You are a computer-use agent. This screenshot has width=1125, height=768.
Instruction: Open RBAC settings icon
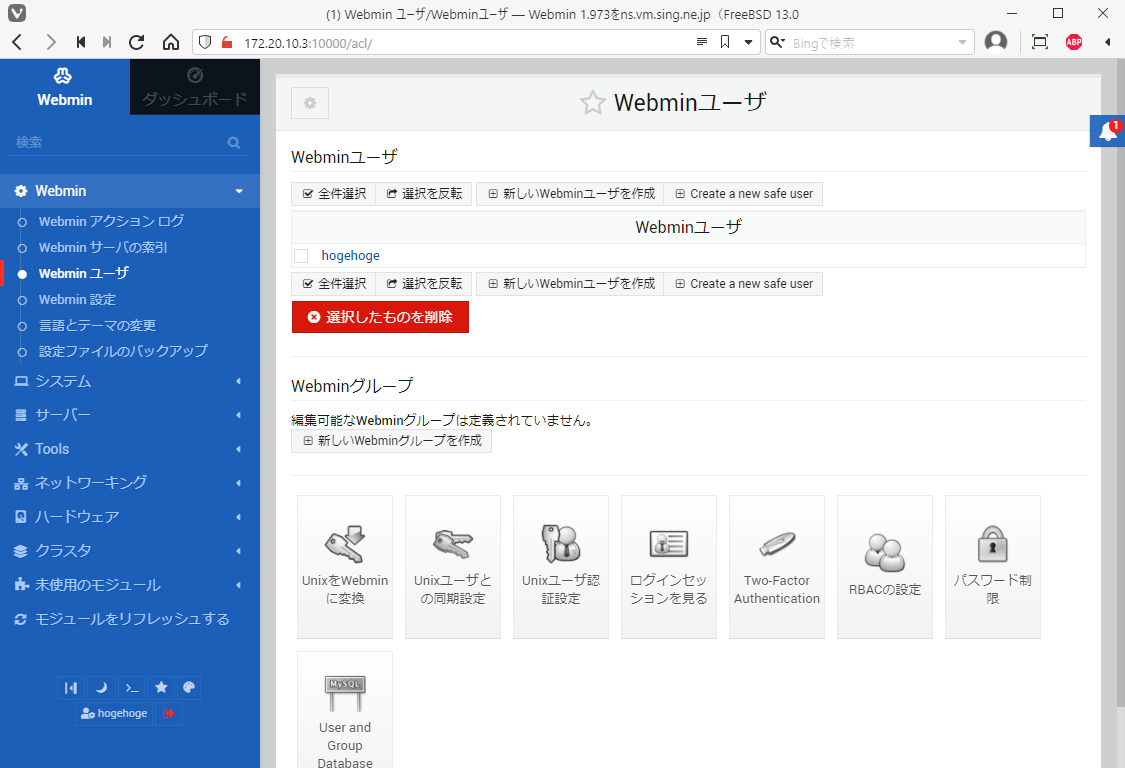pos(885,566)
